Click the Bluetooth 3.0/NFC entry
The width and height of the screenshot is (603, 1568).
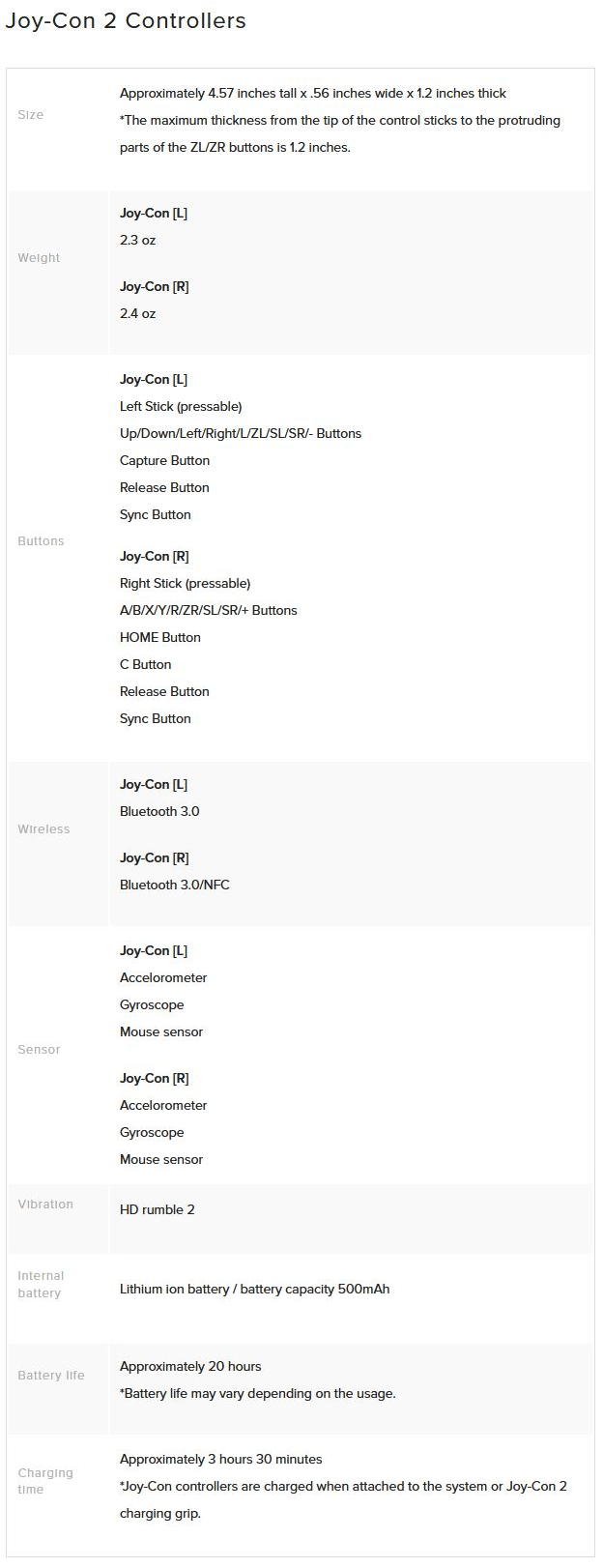[175, 886]
